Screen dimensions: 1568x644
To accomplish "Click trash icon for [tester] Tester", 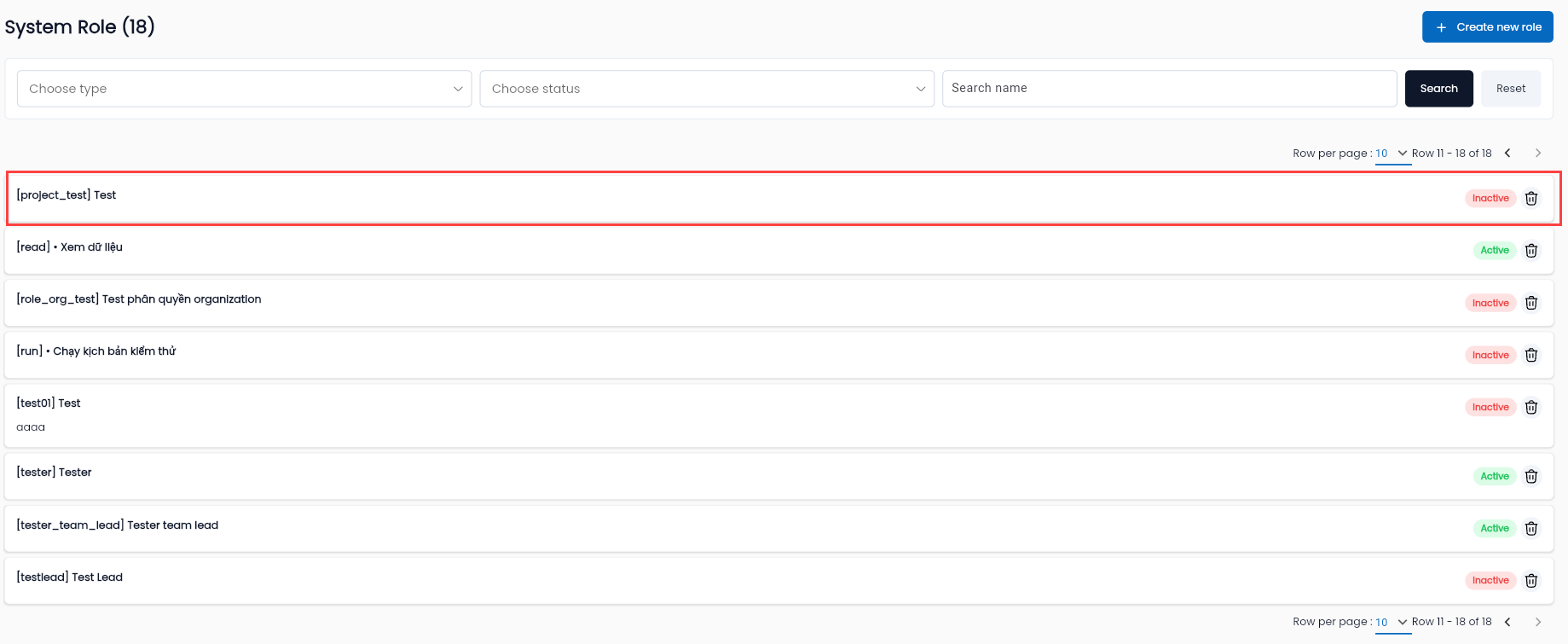I will coord(1531,476).
